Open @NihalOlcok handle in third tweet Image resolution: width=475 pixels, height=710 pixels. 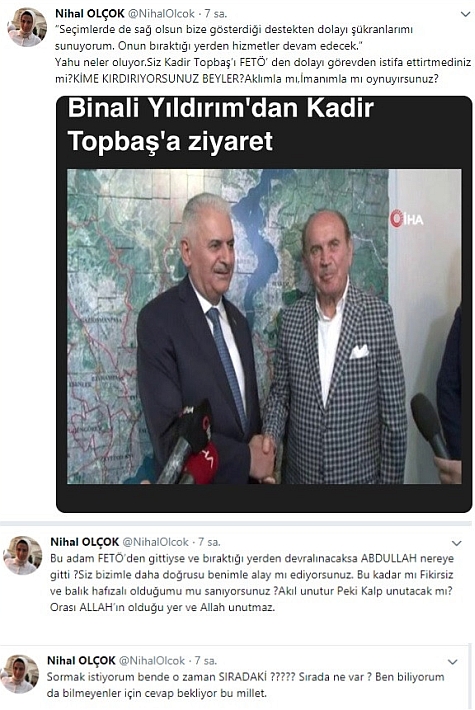click(152, 661)
